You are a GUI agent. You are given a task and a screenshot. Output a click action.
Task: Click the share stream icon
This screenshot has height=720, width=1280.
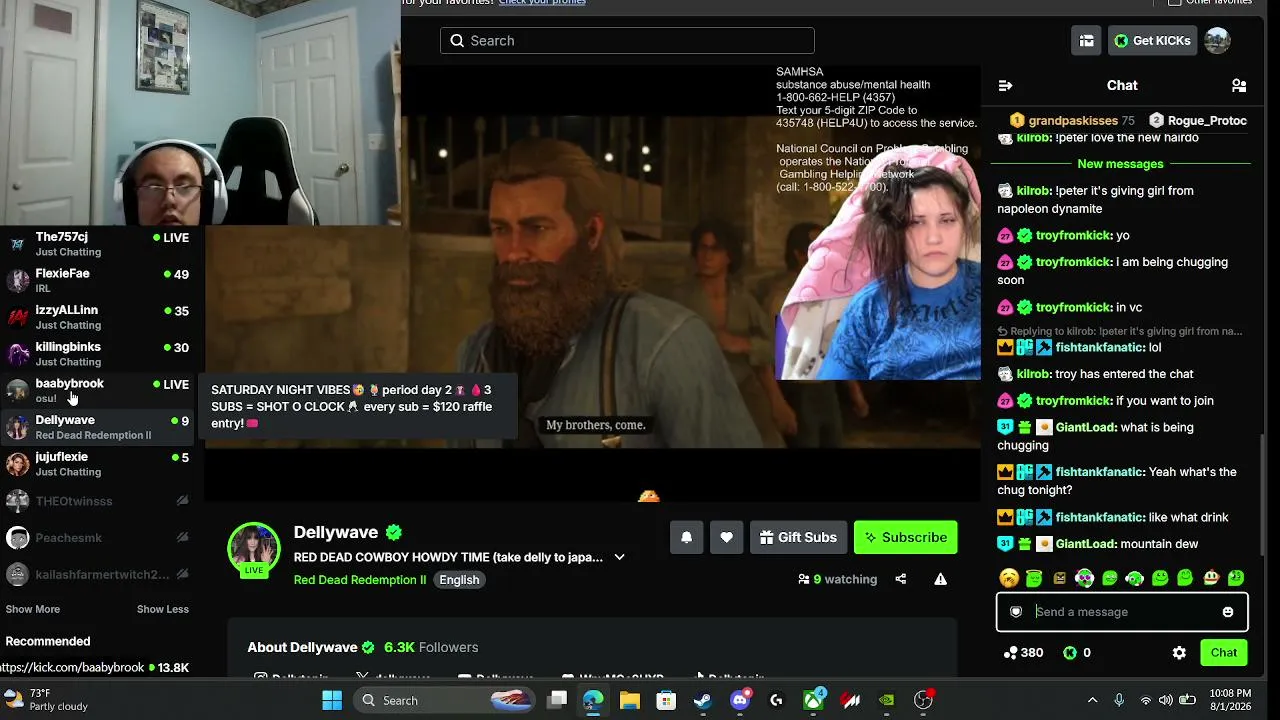click(x=901, y=579)
